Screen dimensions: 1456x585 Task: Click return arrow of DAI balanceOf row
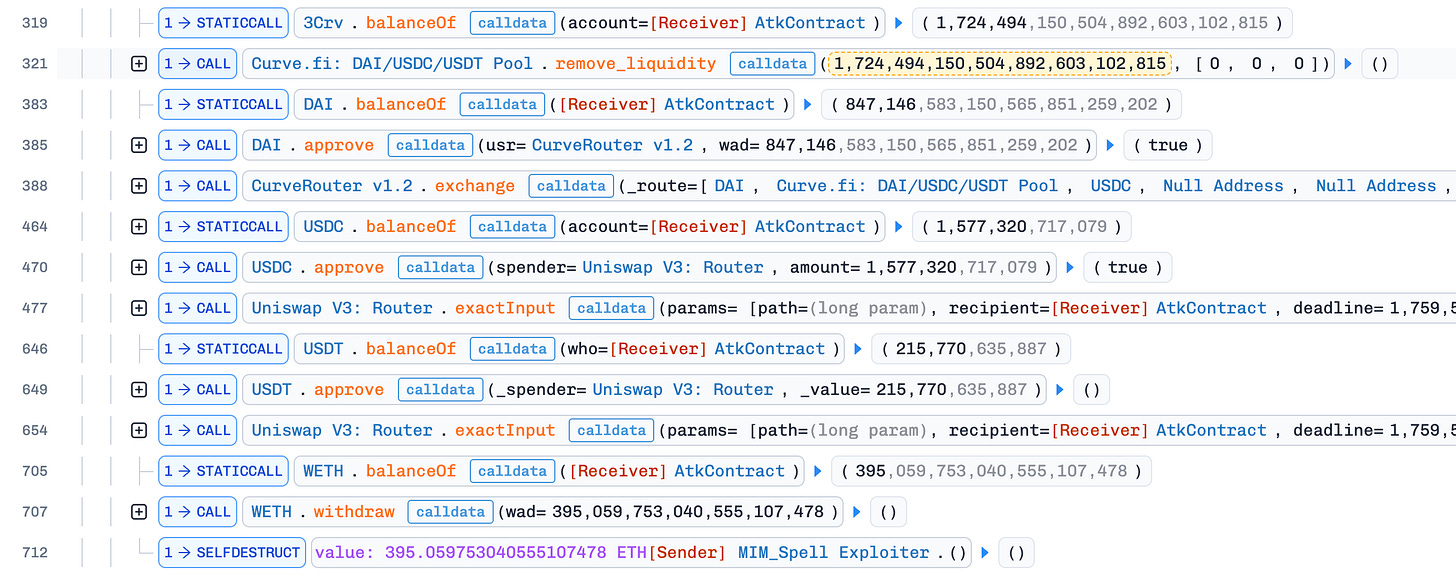(808, 105)
